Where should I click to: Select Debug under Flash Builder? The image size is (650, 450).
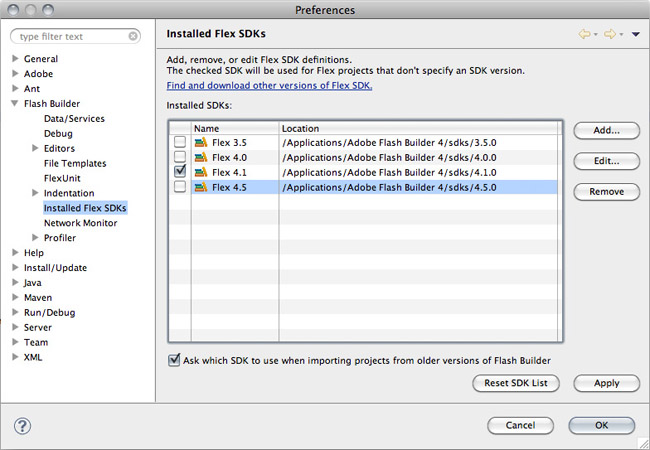point(58,133)
